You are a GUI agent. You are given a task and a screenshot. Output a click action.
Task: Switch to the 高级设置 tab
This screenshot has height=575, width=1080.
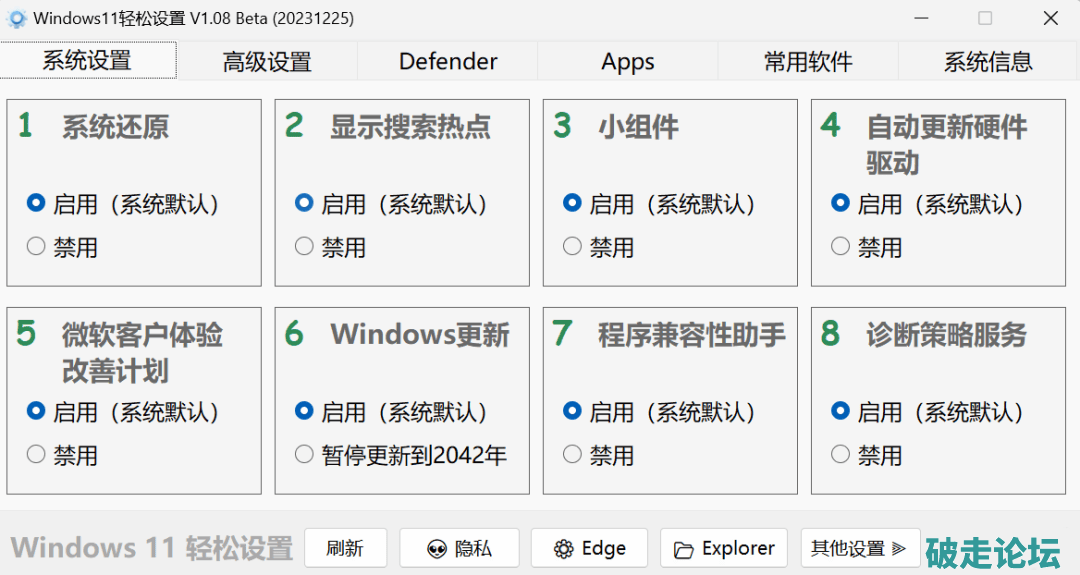(267, 62)
